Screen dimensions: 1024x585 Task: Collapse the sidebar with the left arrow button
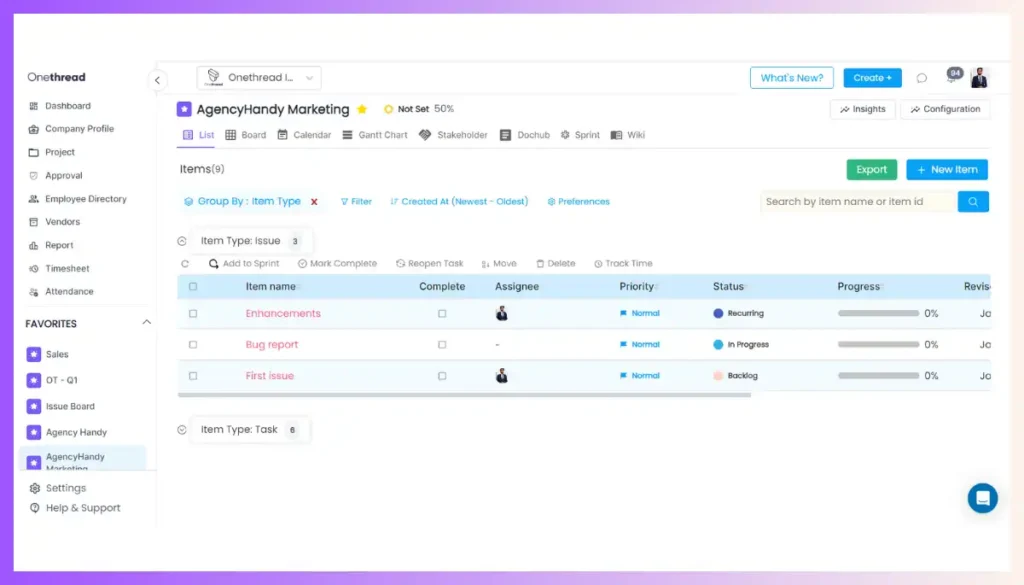(157, 80)
